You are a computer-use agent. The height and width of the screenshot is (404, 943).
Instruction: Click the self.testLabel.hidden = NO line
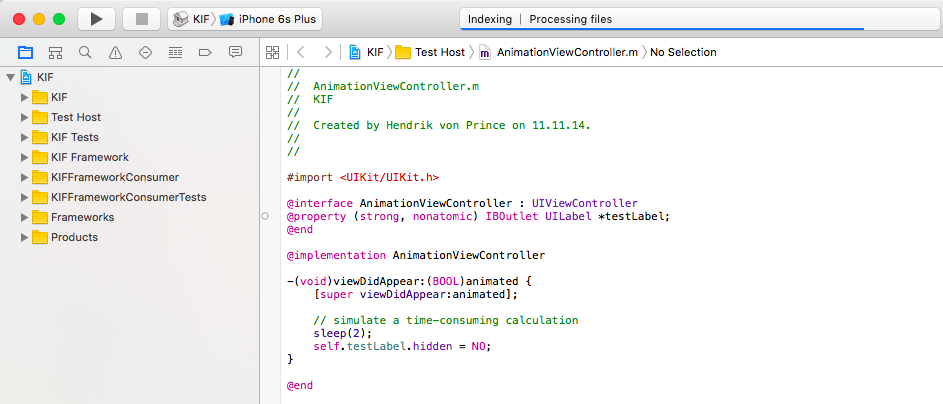(402, 347)
